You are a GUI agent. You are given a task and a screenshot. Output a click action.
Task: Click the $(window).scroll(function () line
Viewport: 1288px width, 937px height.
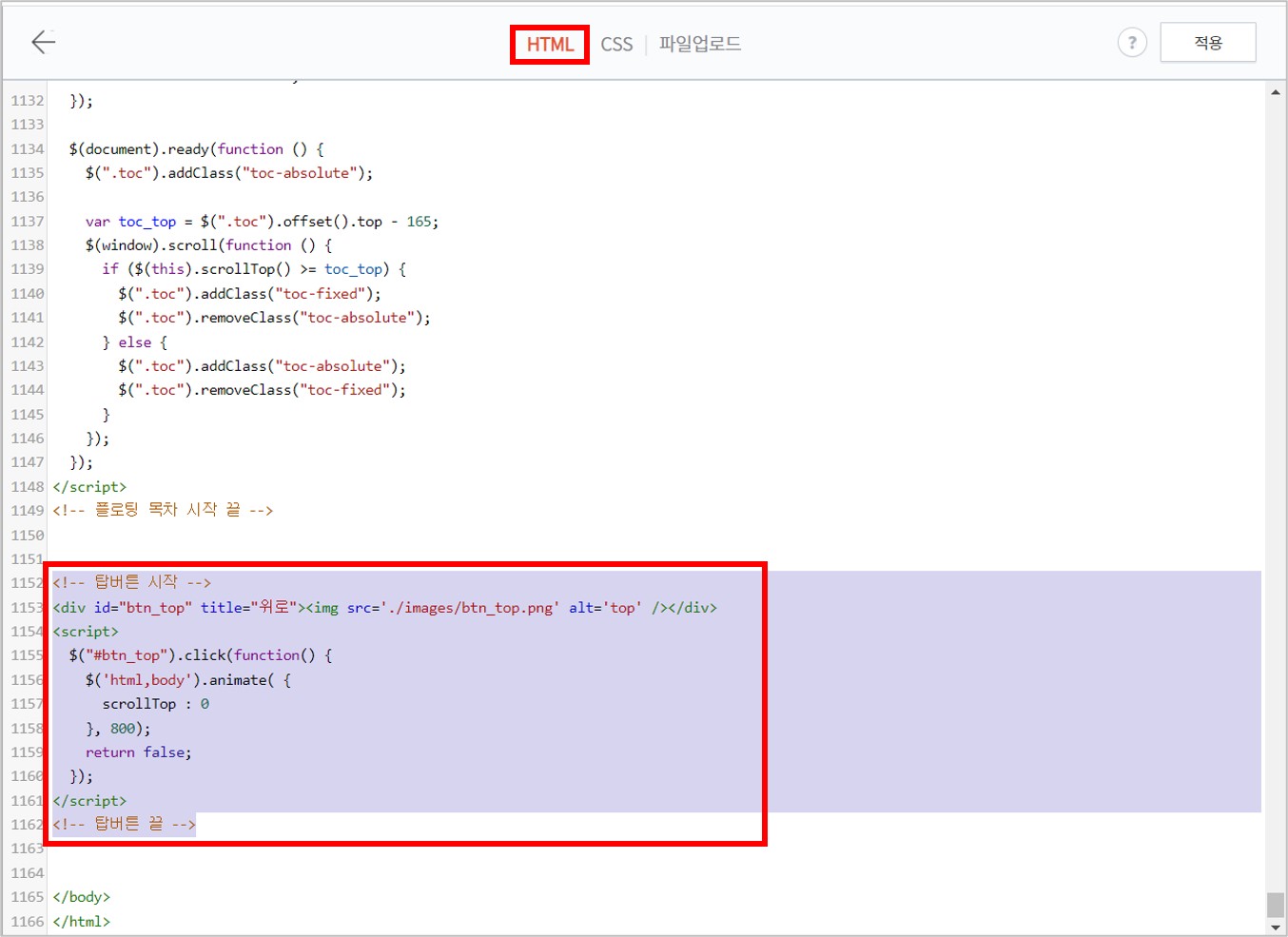(208, 245)
